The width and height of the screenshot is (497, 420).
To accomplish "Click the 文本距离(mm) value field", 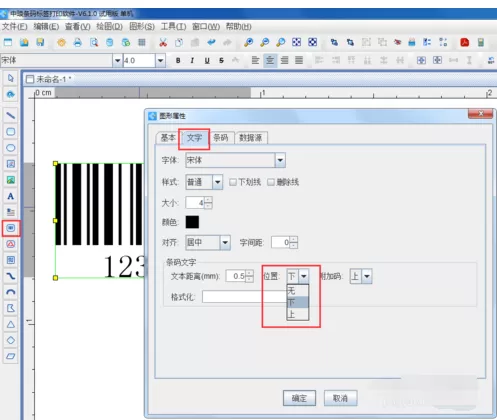I will pos(236,276).
